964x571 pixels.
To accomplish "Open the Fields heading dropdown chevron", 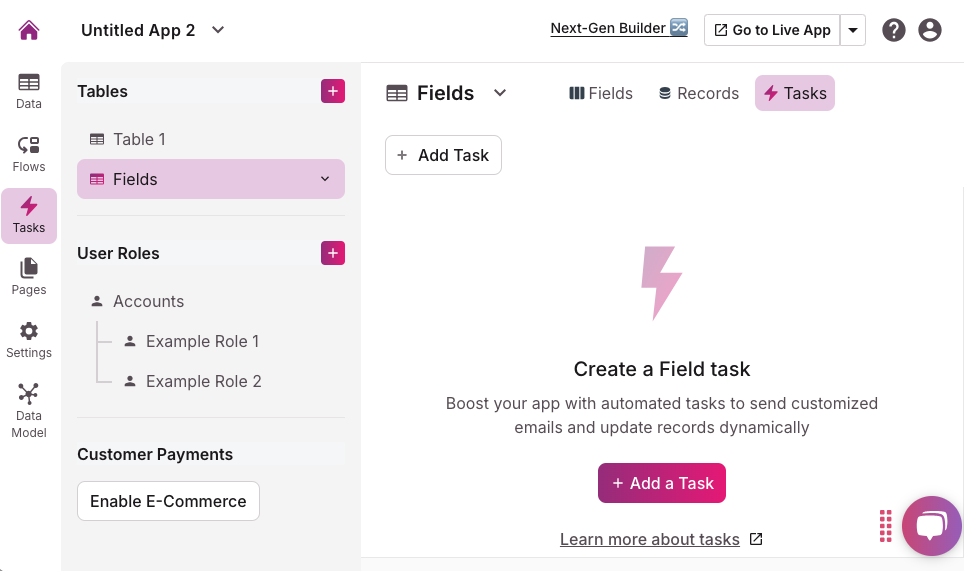I will click(x=501, y=93).
